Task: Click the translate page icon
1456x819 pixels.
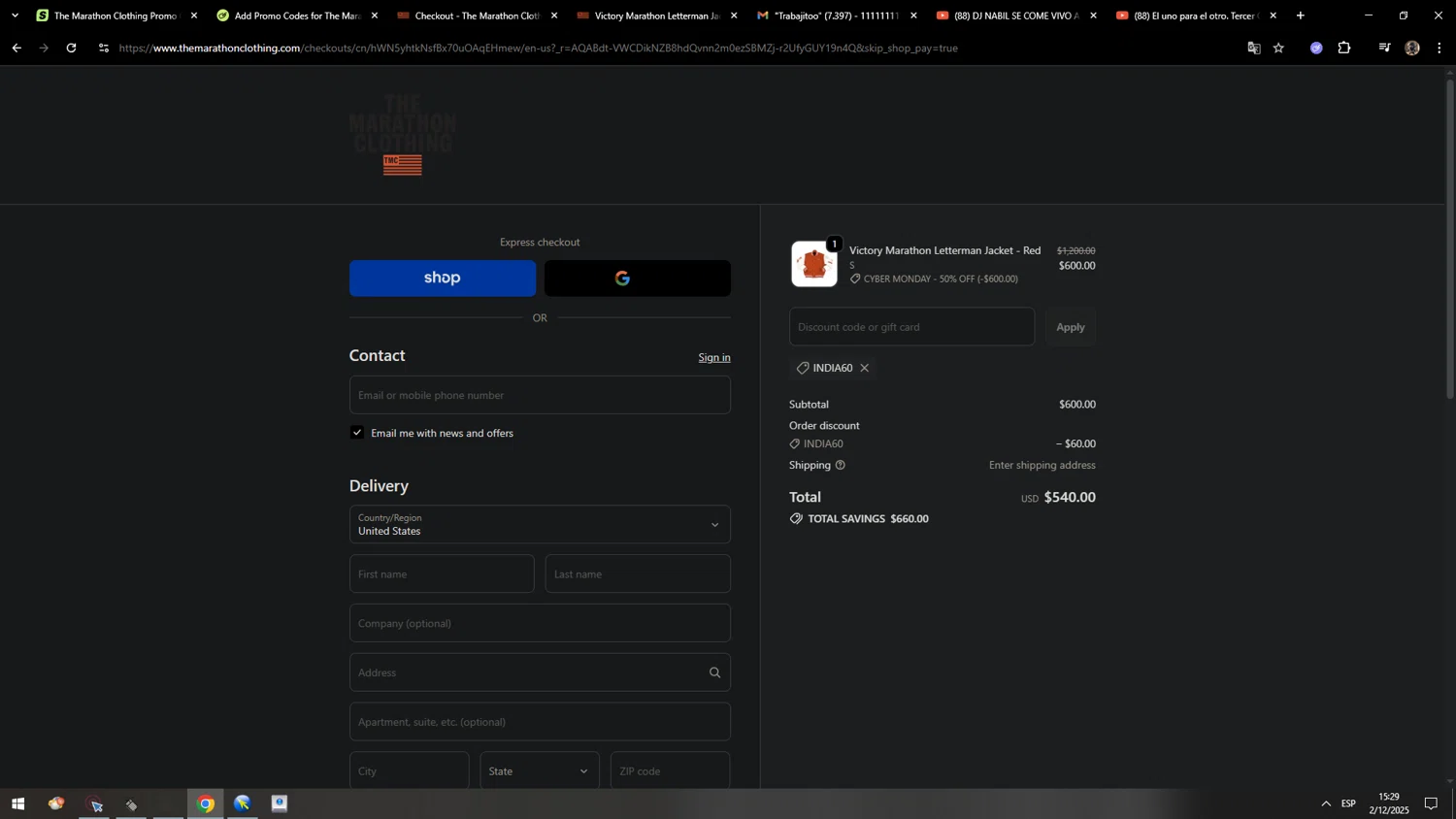Action: pos(1254,48)
